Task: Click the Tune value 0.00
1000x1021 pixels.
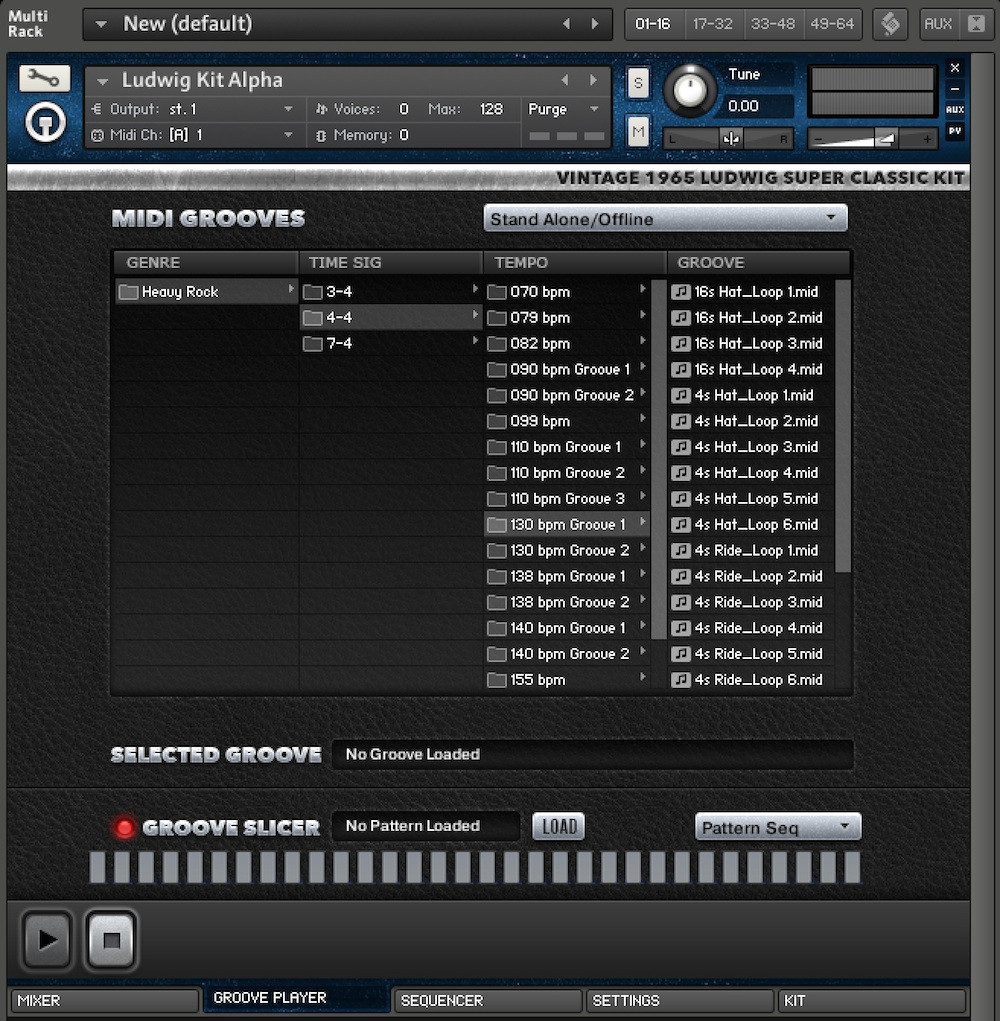Action: (743, 106)
